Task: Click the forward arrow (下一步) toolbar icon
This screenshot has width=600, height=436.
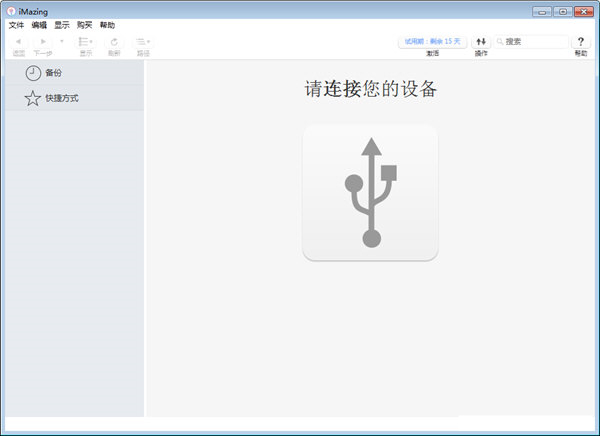Action: point(43,42)
